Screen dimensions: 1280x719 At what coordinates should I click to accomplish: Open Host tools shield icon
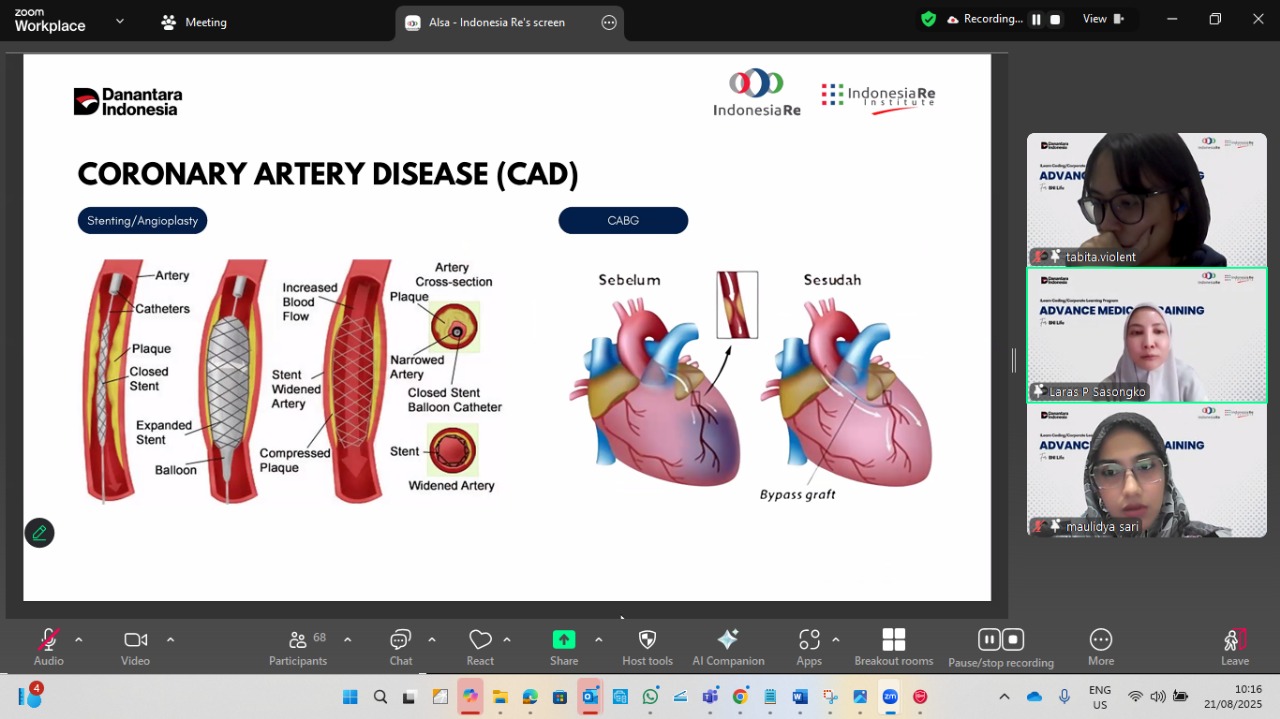[x=647, y=647]
